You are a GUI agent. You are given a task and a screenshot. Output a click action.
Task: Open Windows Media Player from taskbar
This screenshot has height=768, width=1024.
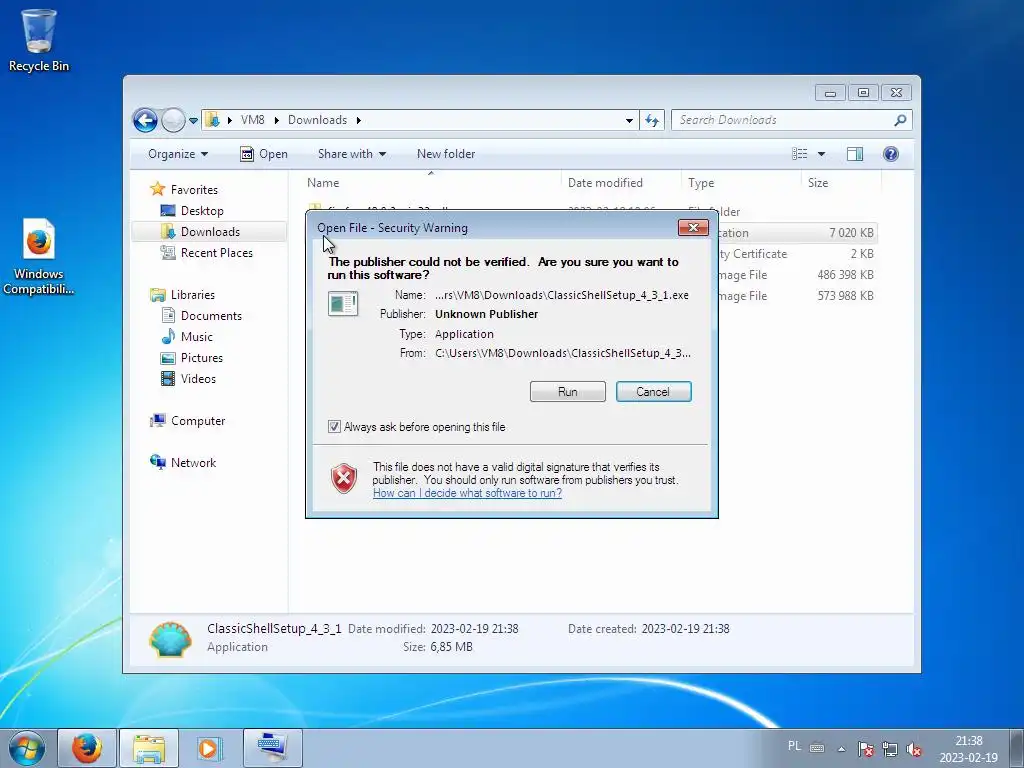[x=209, y=748]
